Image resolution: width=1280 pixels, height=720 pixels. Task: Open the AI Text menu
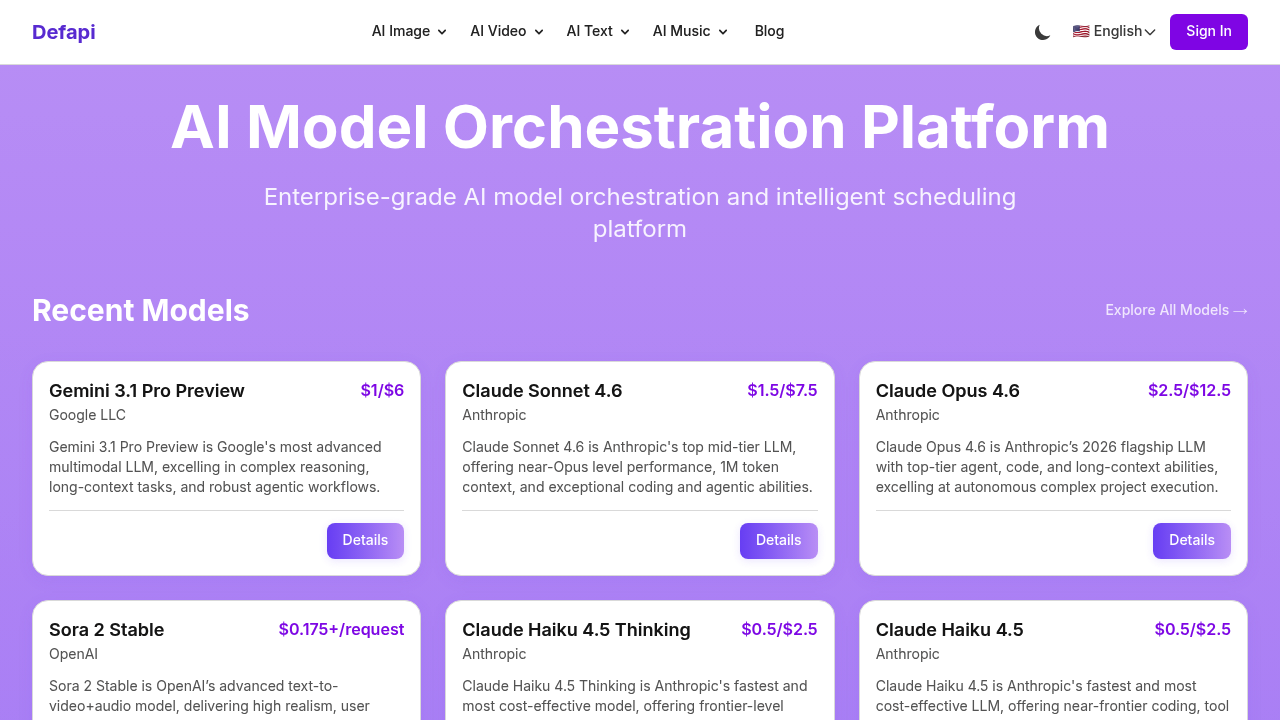coord(598,31)
